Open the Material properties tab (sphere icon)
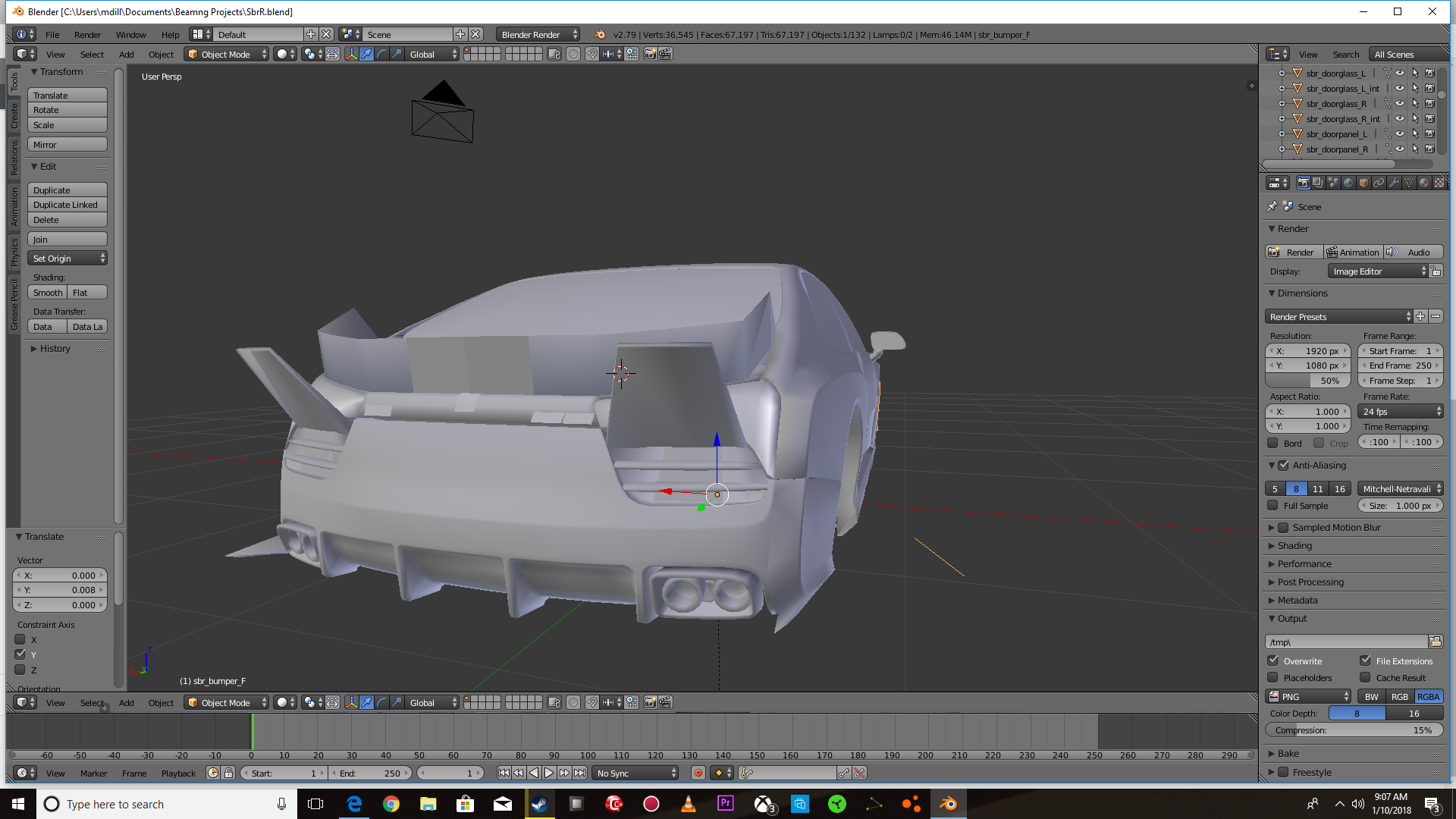Screen dimensions: 1456x819 pyautogui.click(x=1424, y=183)
